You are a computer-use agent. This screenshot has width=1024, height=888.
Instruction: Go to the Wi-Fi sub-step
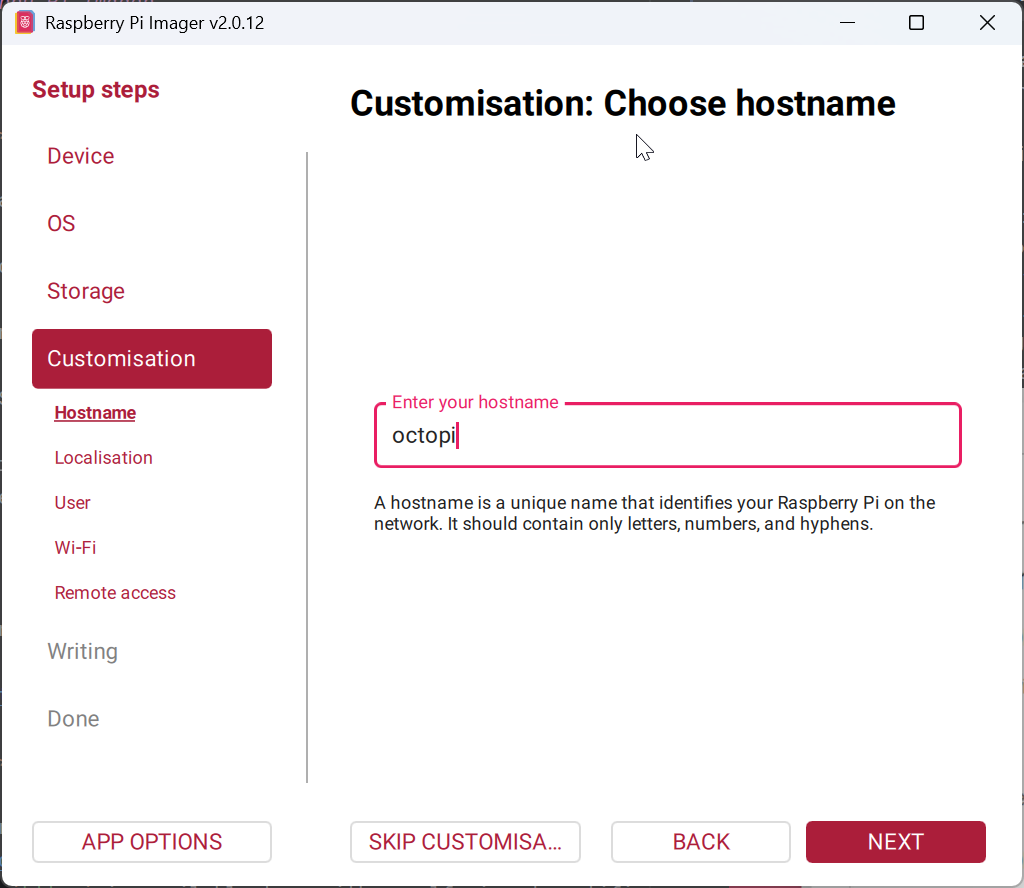click(75, 548)
